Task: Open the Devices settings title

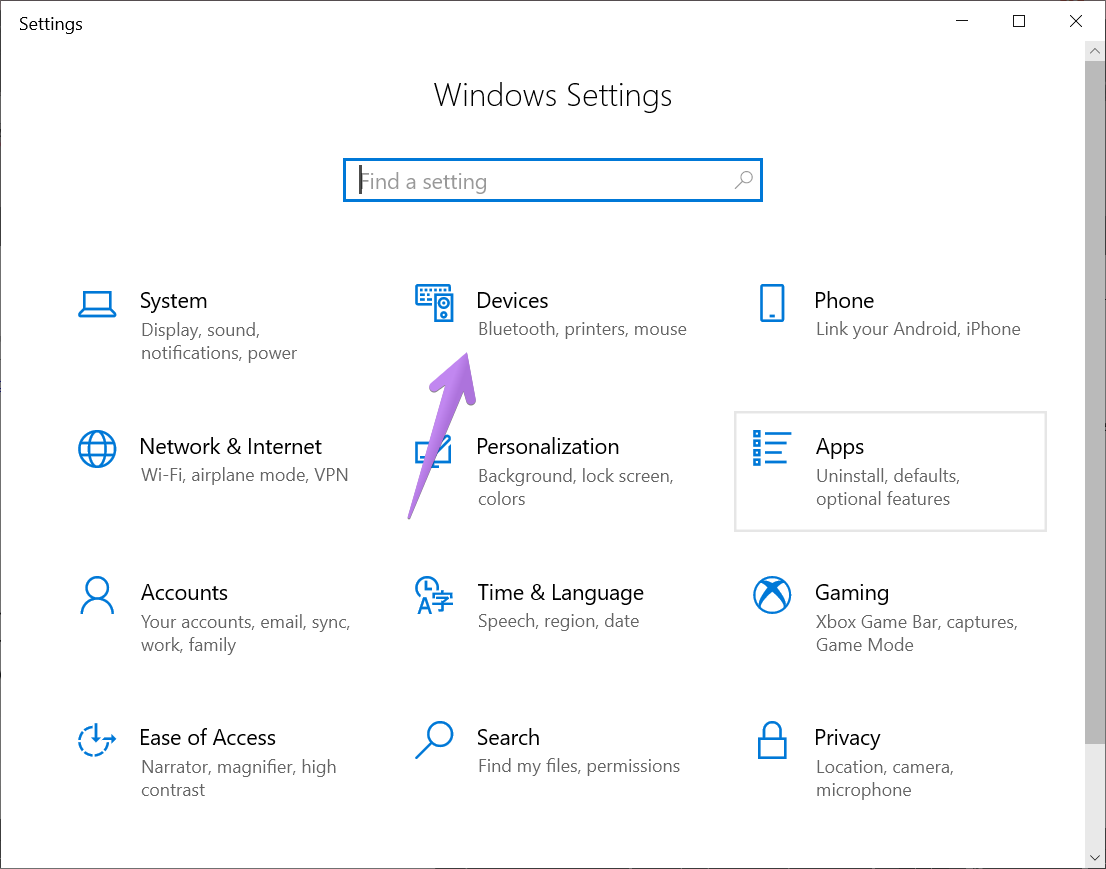Action: point(512,300)
